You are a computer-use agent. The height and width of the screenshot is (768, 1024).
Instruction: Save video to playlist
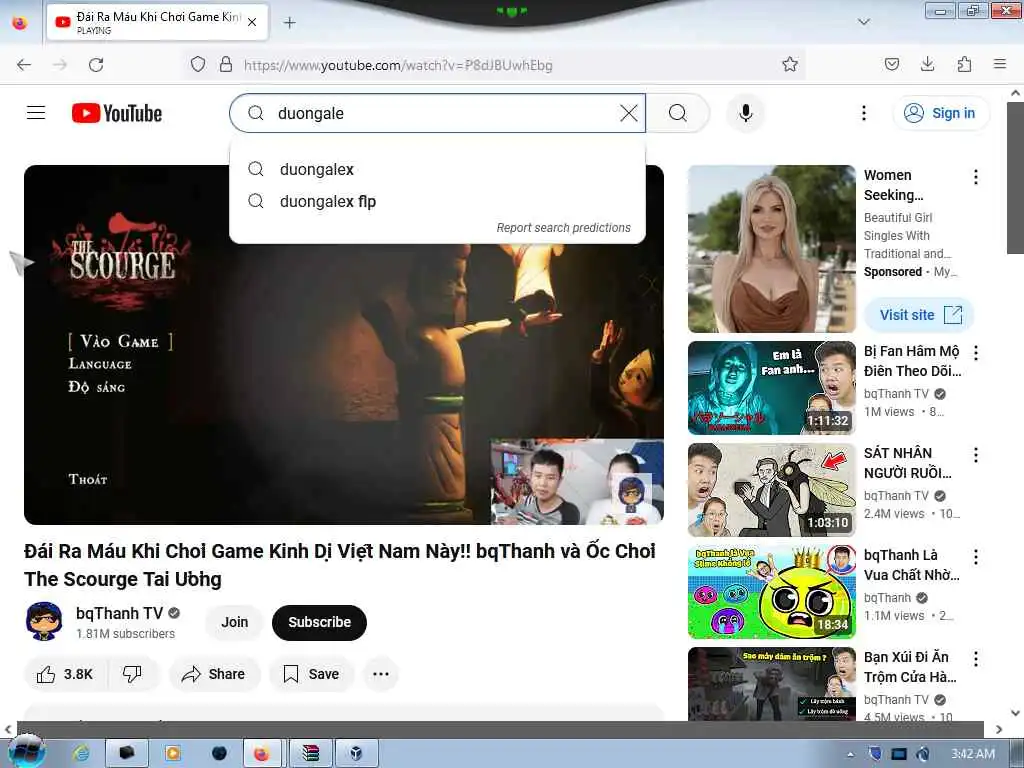(311, 674)
